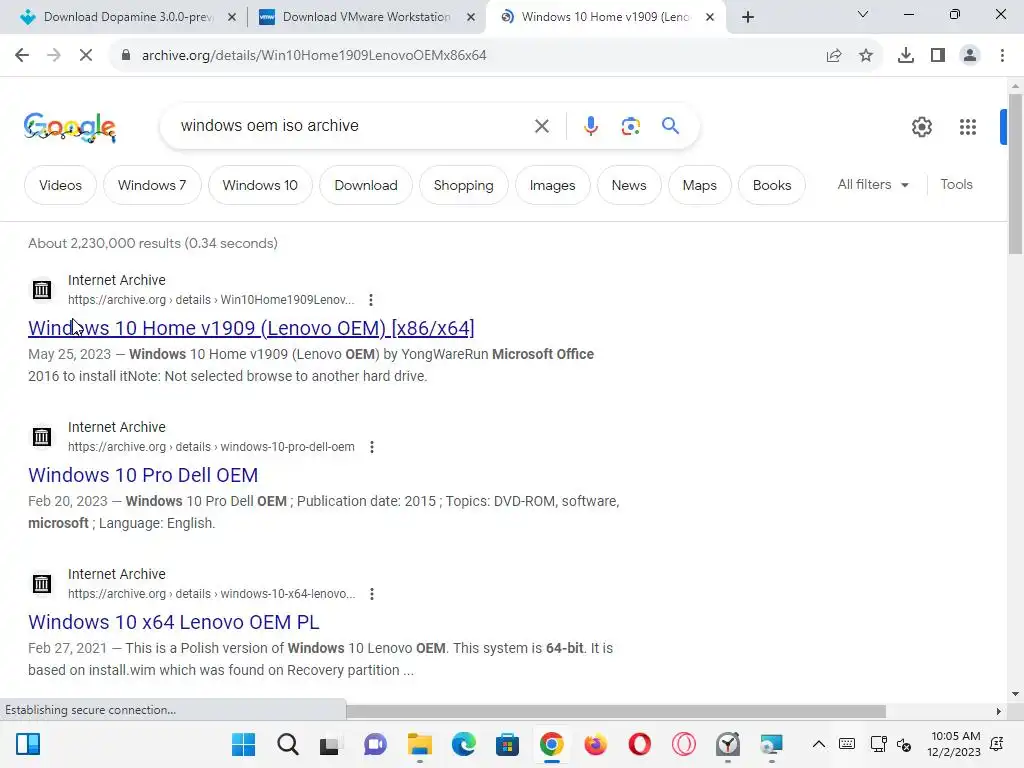This screenshot has height=768, width=1024.
Task: Share this page icon in address bar
Action: point(834,56)
